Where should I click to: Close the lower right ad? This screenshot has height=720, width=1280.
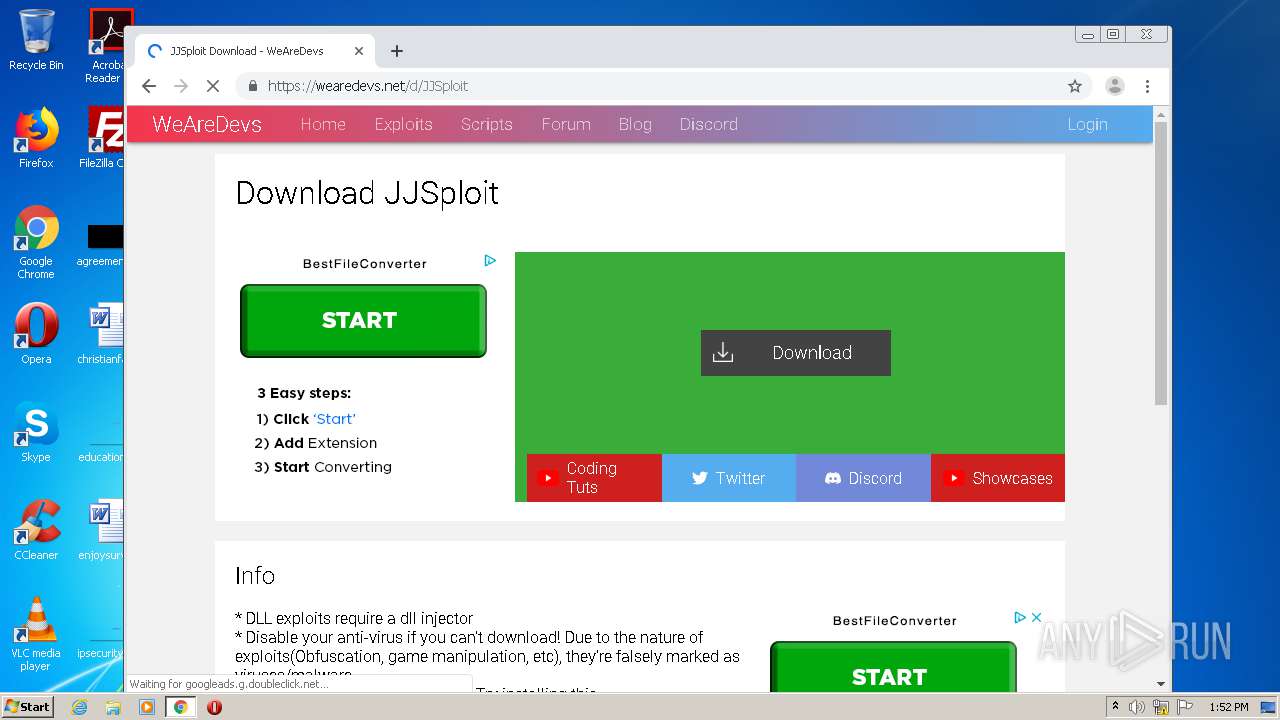point(1037,617)
